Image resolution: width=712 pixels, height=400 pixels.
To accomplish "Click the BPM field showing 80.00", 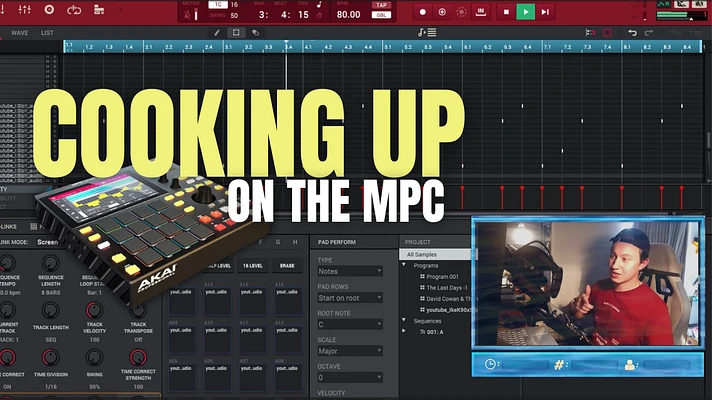I will pyautogui.click(x=348, y=15).
